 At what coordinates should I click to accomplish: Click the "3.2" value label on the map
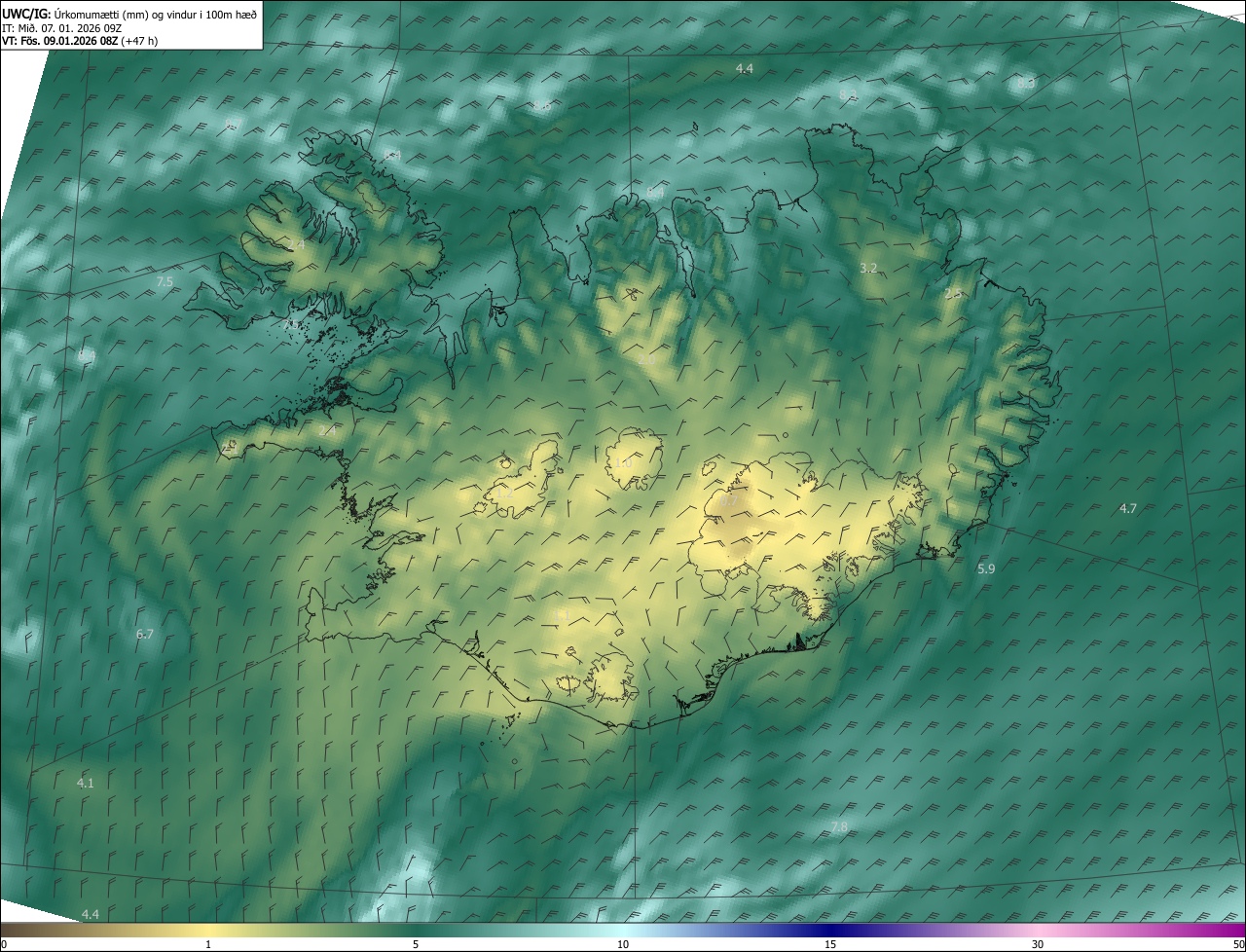[x=869, y=268]
